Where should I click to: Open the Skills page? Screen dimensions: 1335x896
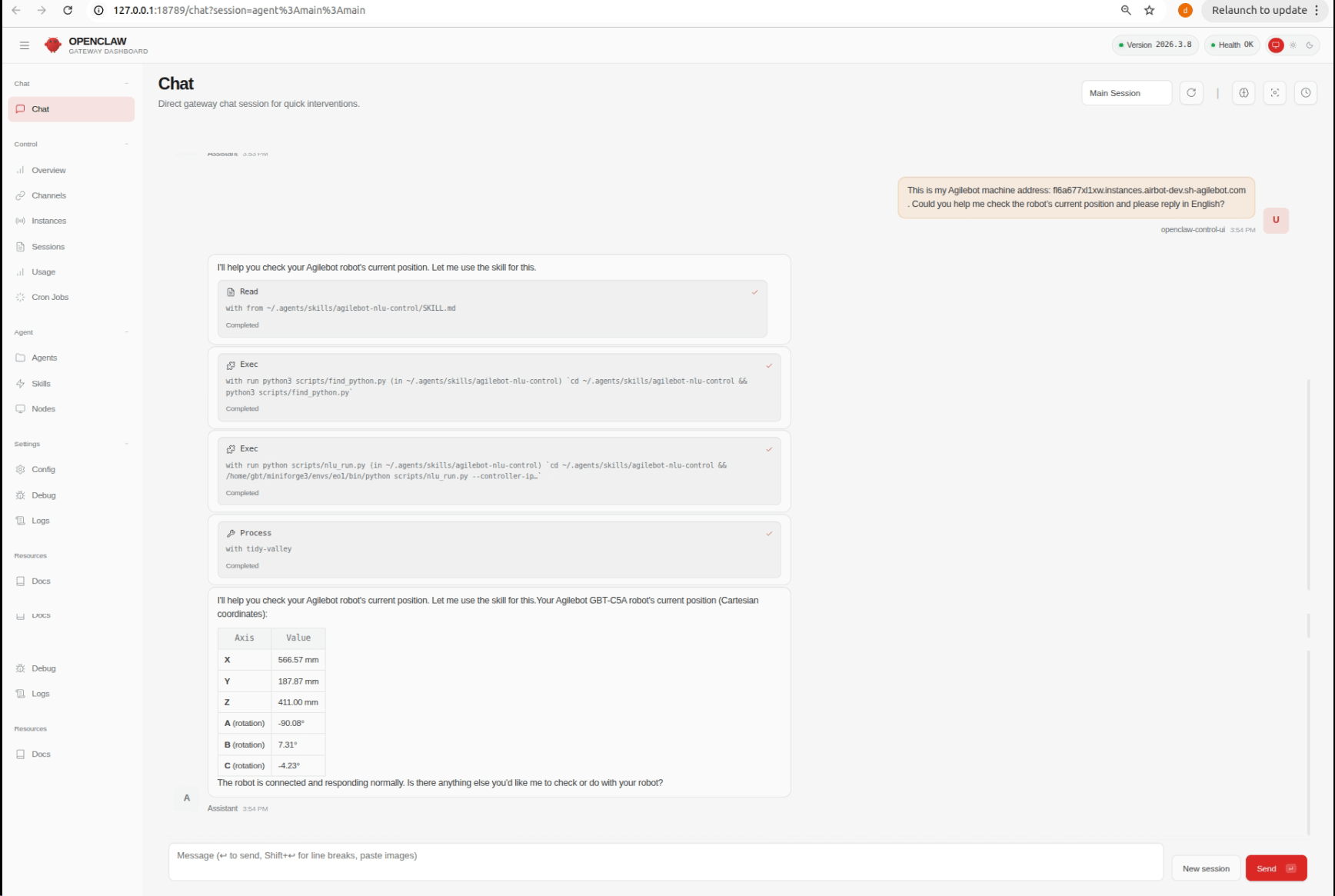[x=41, y=384]
